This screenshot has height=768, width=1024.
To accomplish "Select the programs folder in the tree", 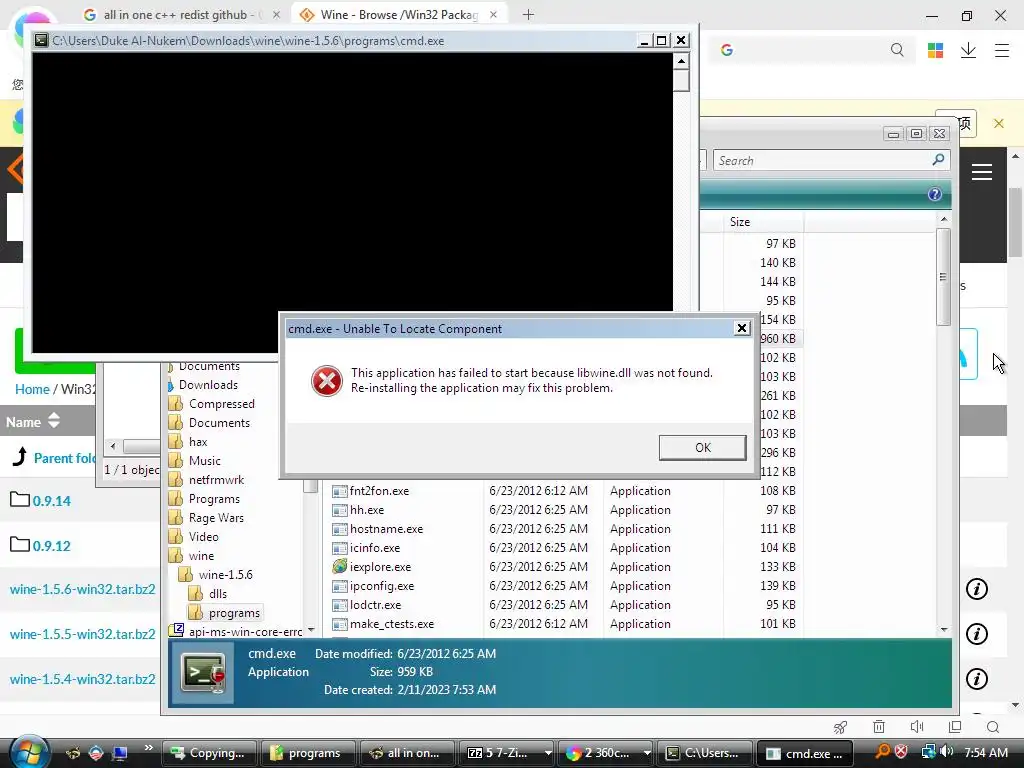I will tap(234, 613).
